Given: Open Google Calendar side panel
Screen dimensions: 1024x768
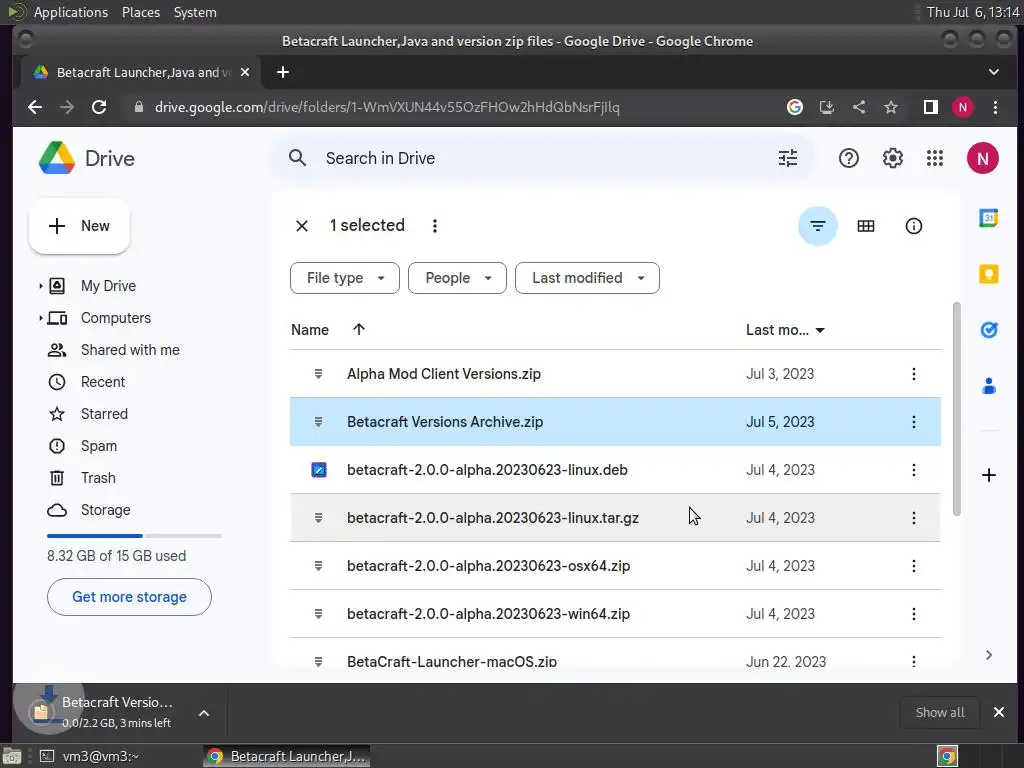Looking at the screenshot, I should (989, 217).
